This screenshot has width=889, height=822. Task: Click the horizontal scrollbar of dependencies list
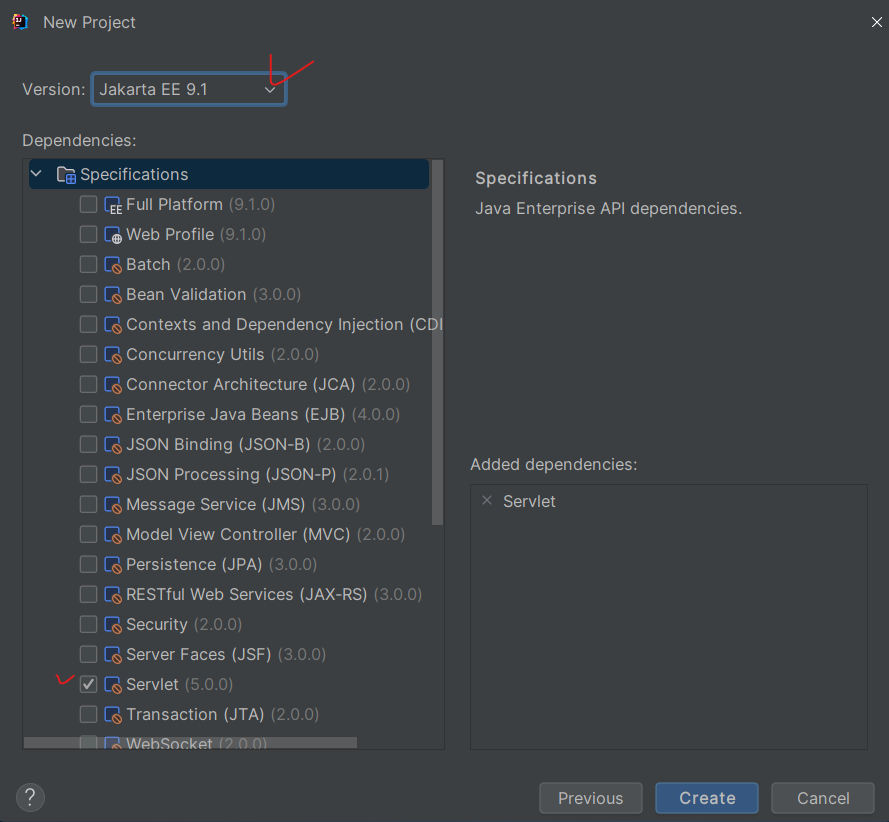click(190, 742)
